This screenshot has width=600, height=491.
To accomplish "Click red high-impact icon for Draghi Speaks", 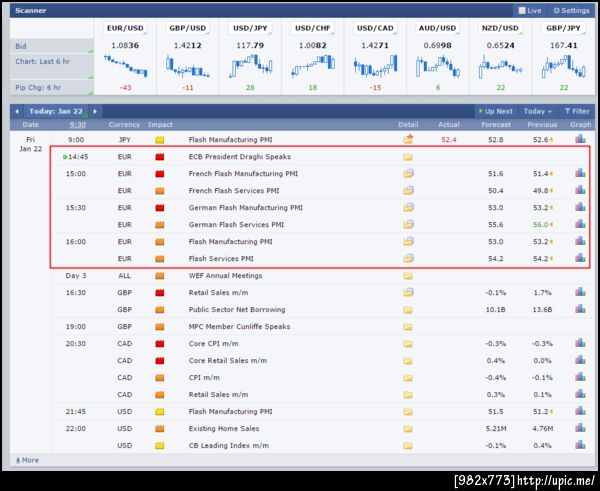I will click(x=160, y=157).
